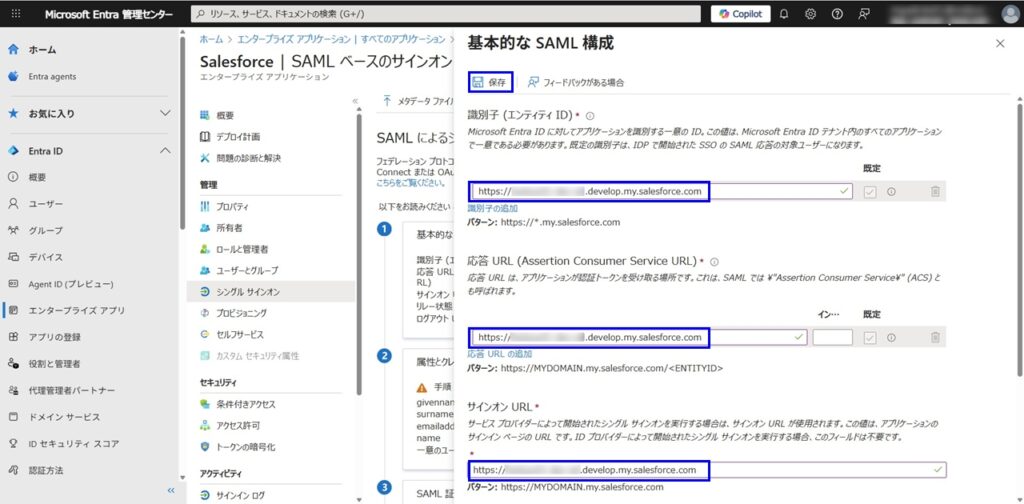Collapse the Entra ID section
This screenshot has width=1024, height=504.
click(x=165, y=151)
